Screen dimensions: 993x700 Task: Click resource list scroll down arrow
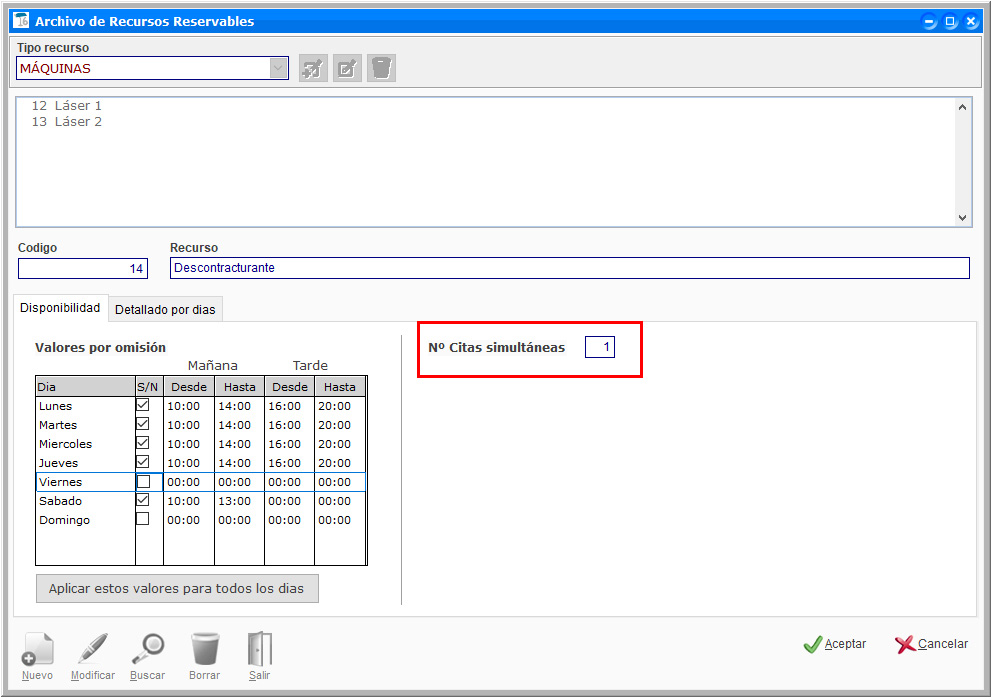tap(963, 218)
